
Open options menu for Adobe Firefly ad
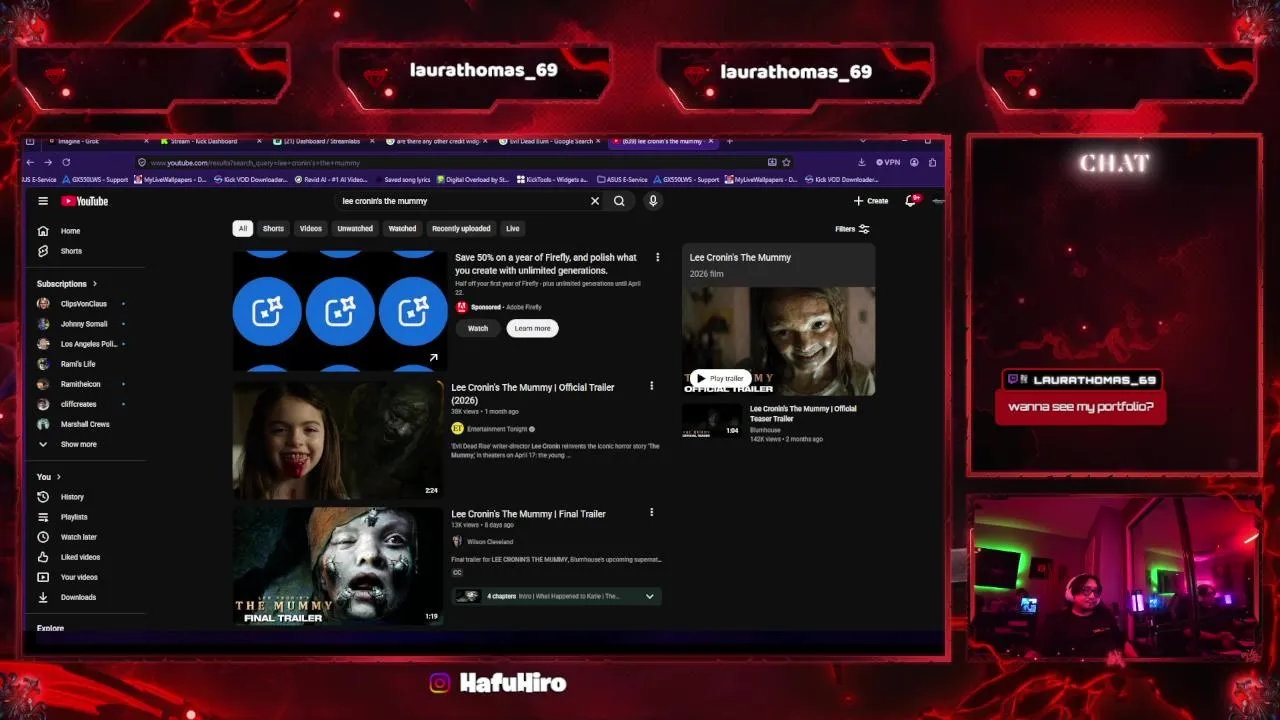(657, 258)
